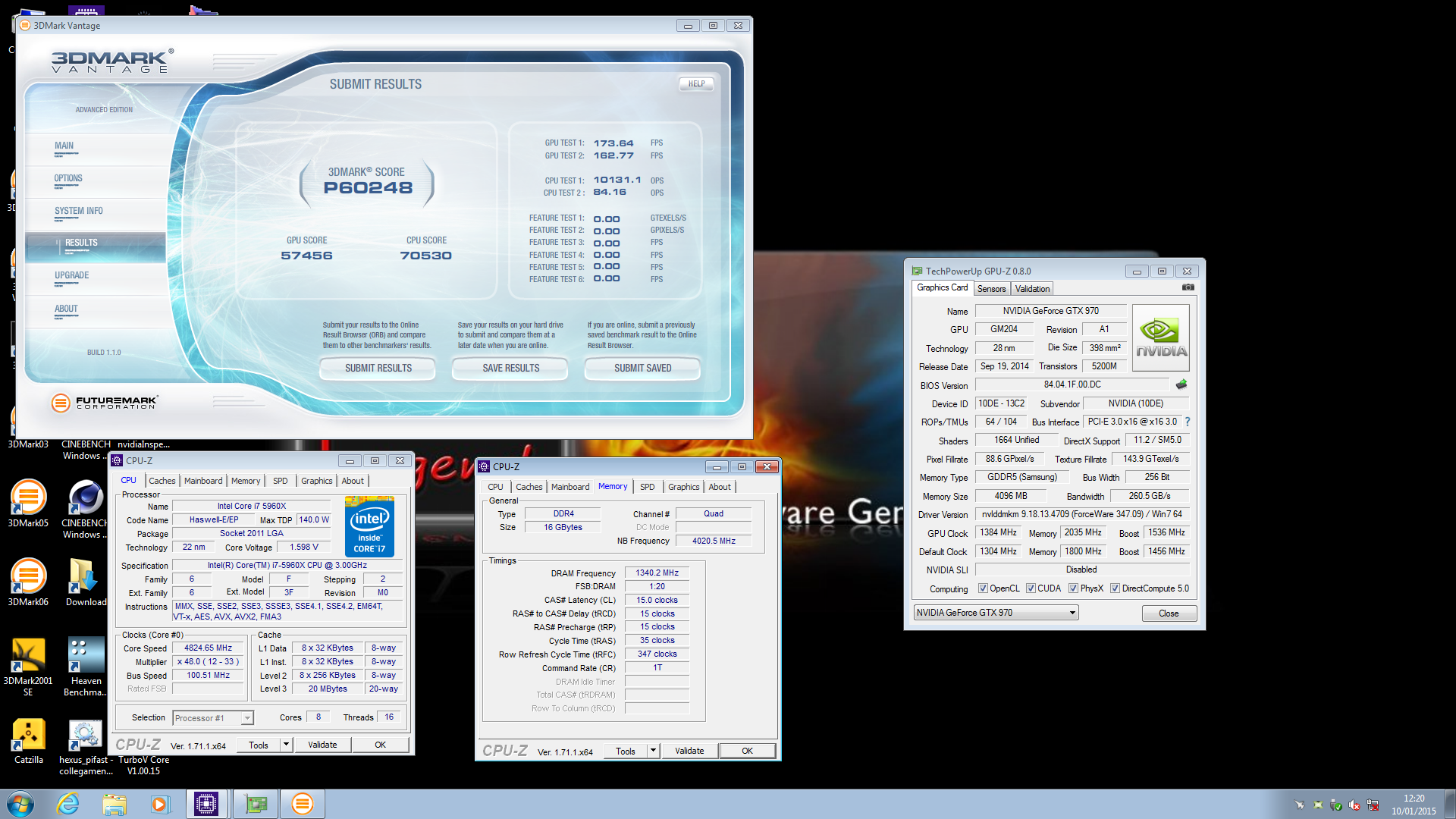Open CINEBENCH shortcut beside 3DMark05 icon
This screenshot has height=819, width=1456.
point(86,510)
